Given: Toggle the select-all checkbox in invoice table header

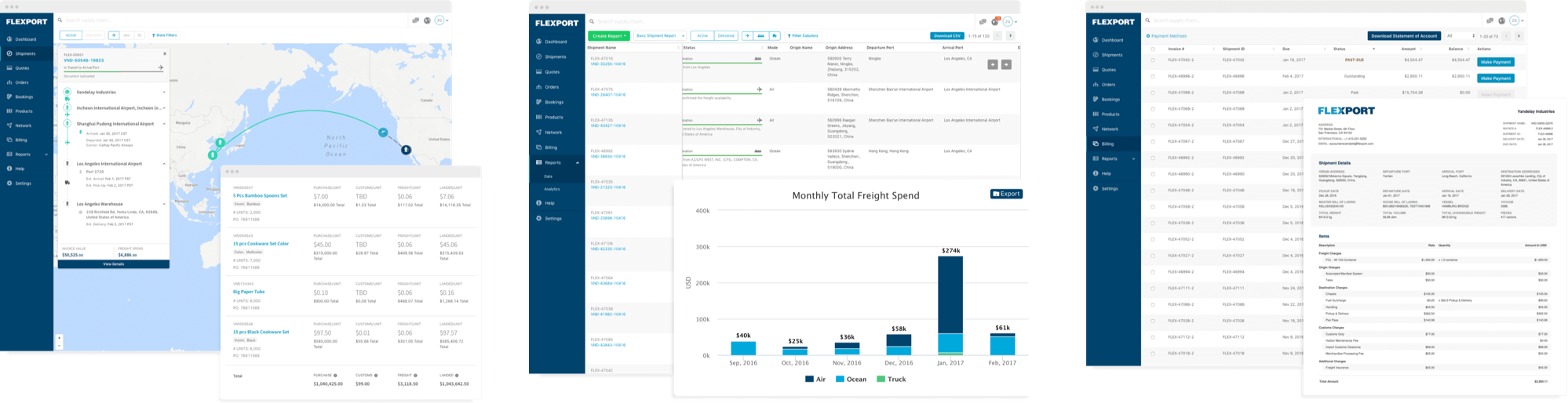Looking at the screenshot, I should pyautogui.click(x=1153, y=49).
